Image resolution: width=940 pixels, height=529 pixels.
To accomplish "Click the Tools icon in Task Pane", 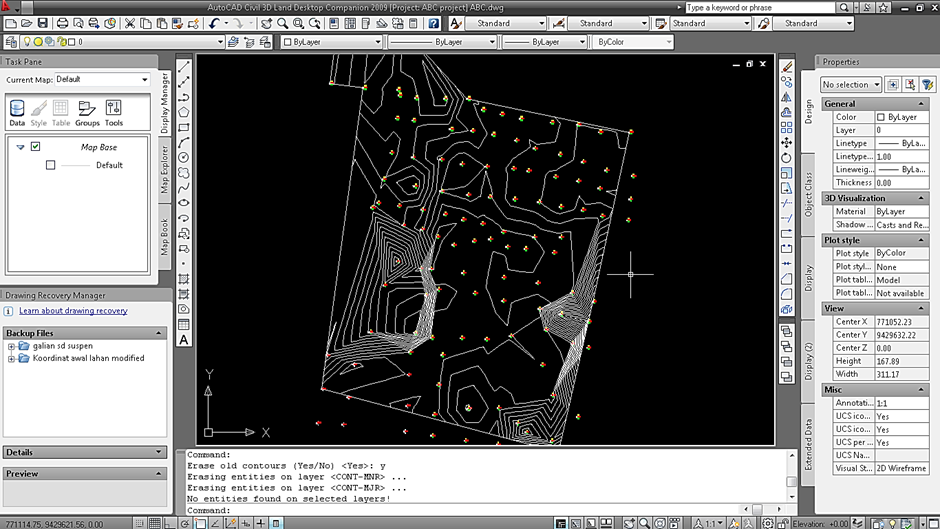I will pyautogui.click(x=113, y=113).
